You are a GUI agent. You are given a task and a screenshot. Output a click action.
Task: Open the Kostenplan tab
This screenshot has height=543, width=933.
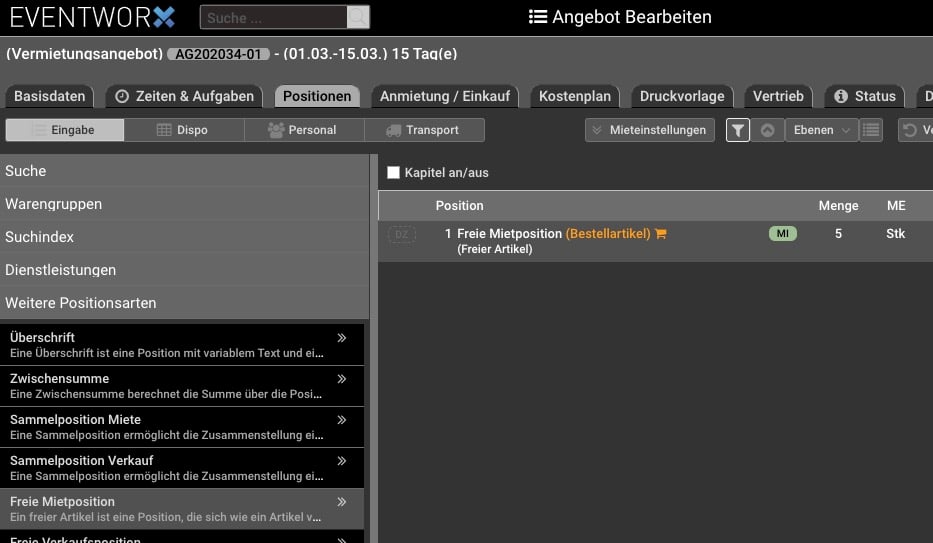[x=574, y=96]
